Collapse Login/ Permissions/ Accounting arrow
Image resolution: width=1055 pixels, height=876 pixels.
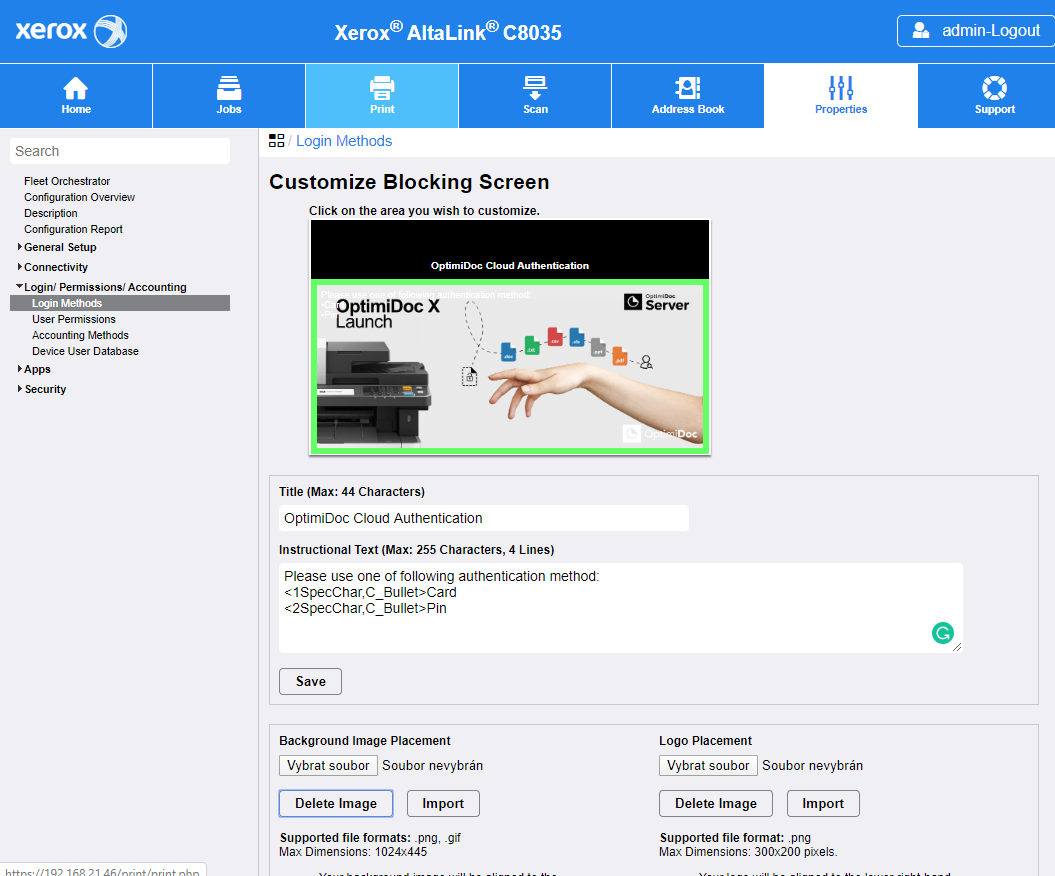(20, 287)
